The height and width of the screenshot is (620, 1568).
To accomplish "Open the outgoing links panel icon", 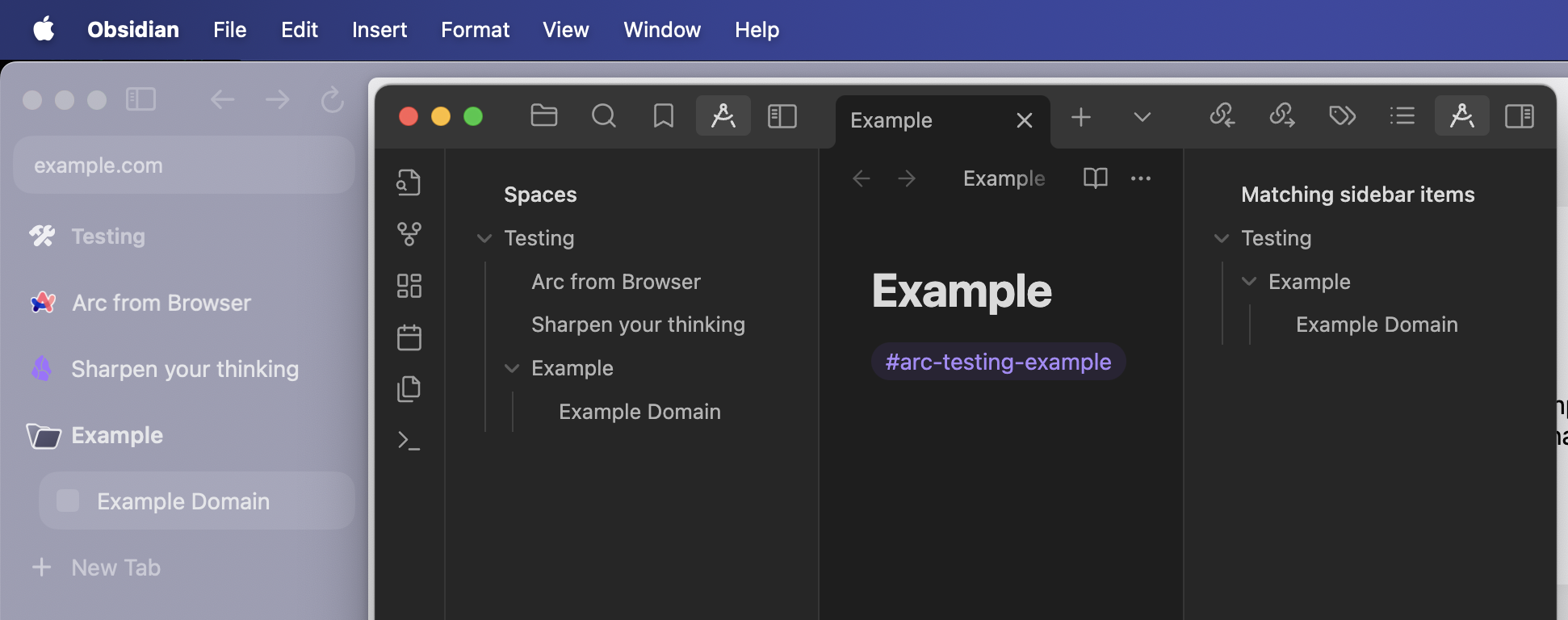I will (1282, 116).
